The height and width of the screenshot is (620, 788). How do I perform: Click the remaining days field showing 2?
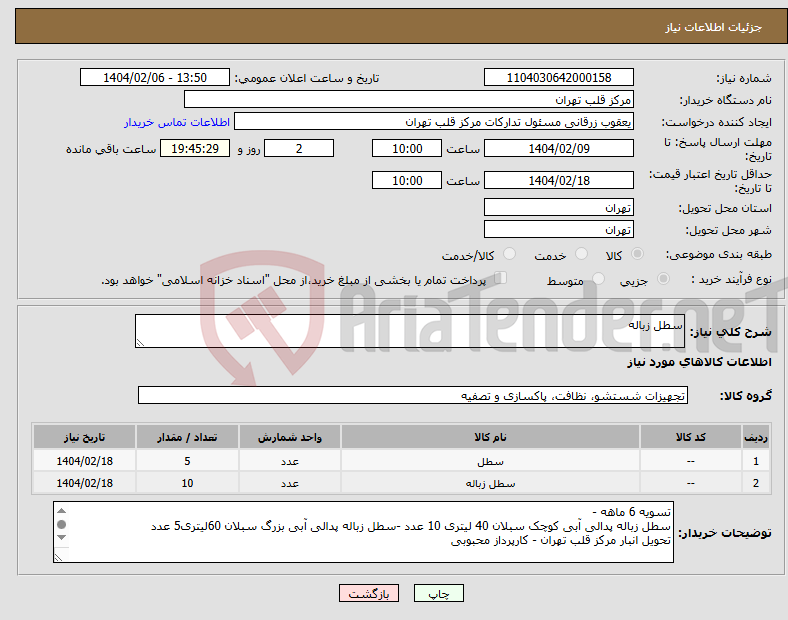299,149
